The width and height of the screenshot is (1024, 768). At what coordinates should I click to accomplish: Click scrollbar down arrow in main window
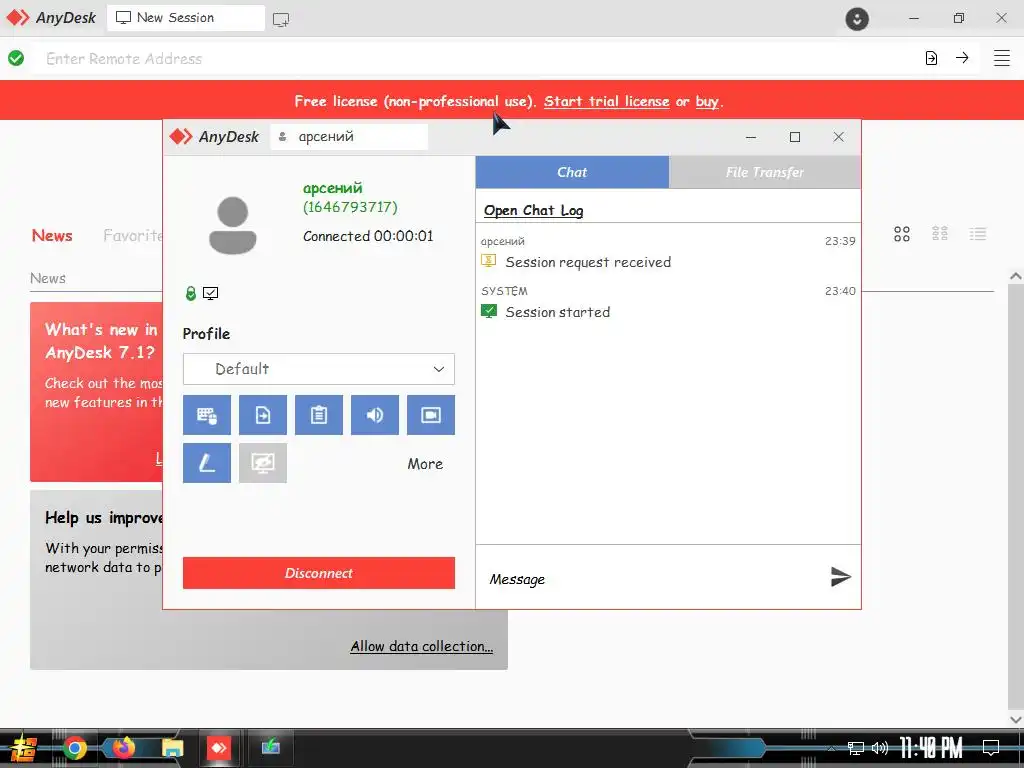(1016, 719)
